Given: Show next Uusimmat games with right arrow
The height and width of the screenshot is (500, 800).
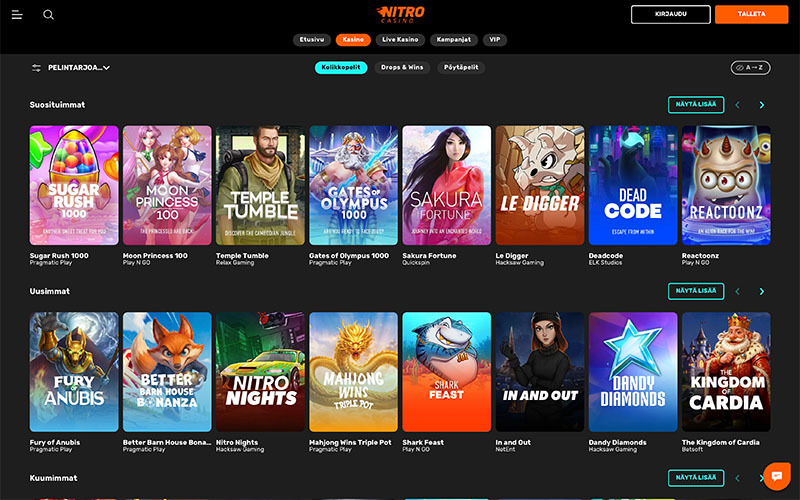Looking at the screenshot, I should [x=762, y=291].
